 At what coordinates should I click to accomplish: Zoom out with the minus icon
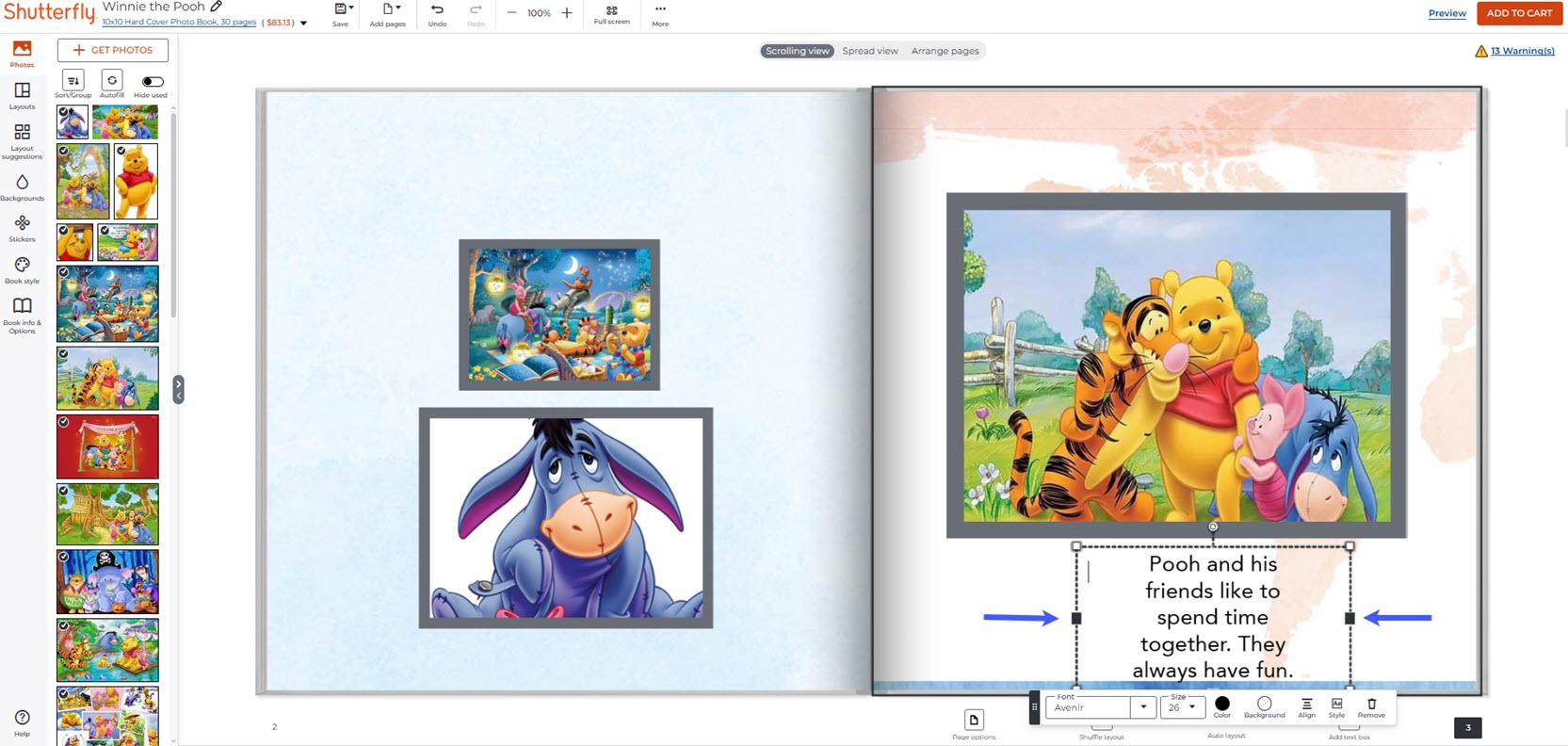pyautogui.click(x=511, y=13)
